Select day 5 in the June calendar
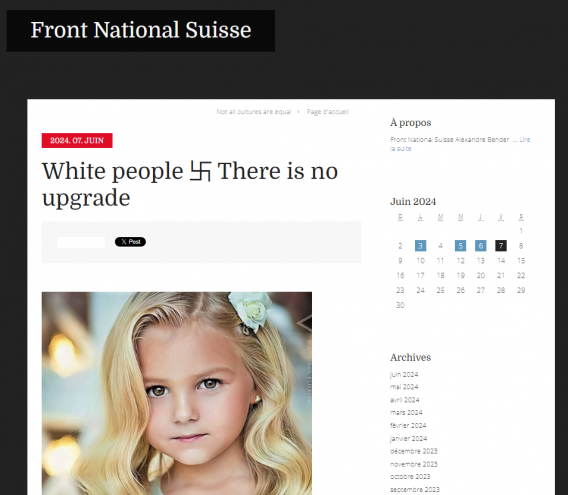 tap(460, 246)
